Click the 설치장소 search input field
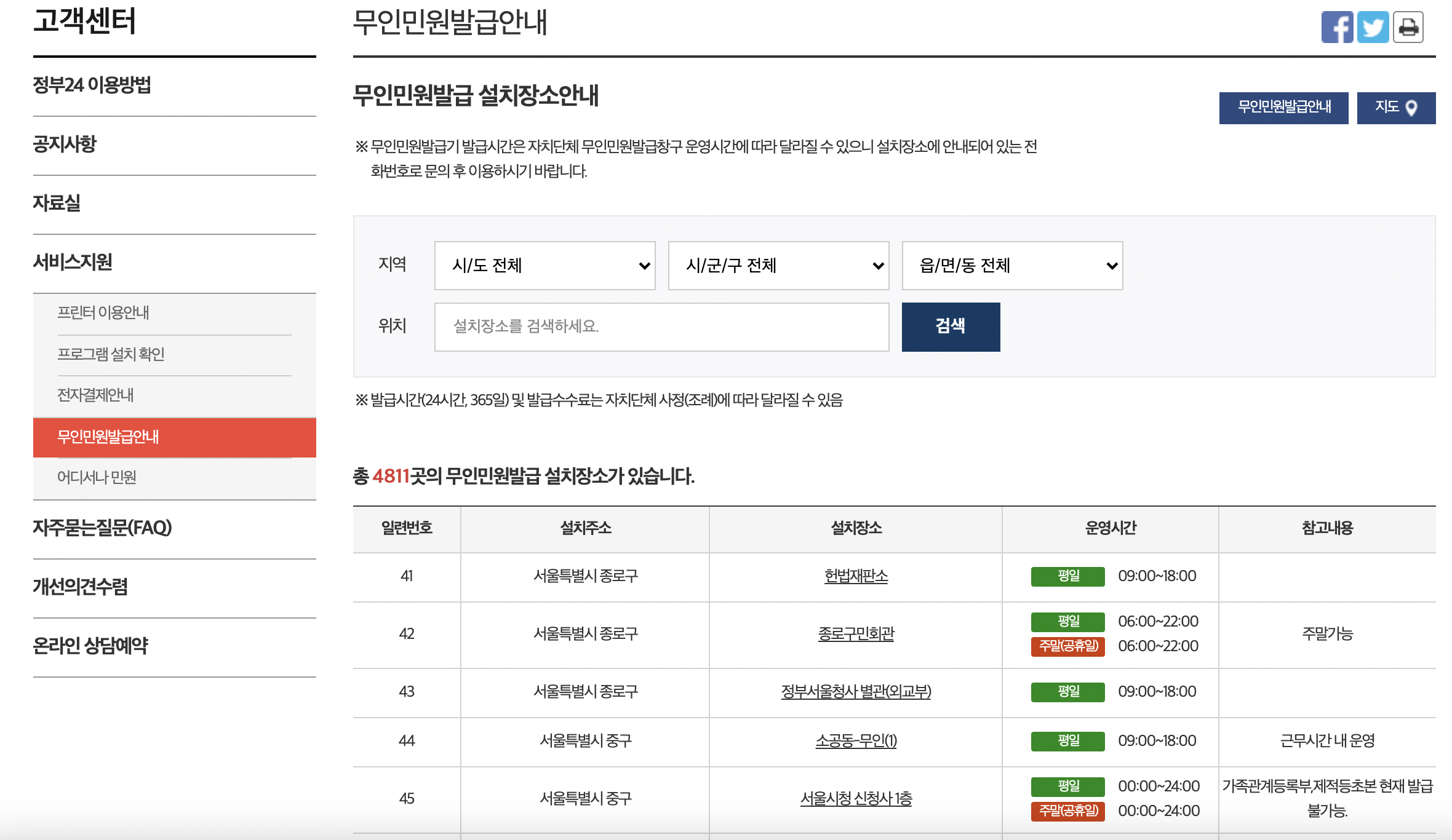 click(661, 327)
